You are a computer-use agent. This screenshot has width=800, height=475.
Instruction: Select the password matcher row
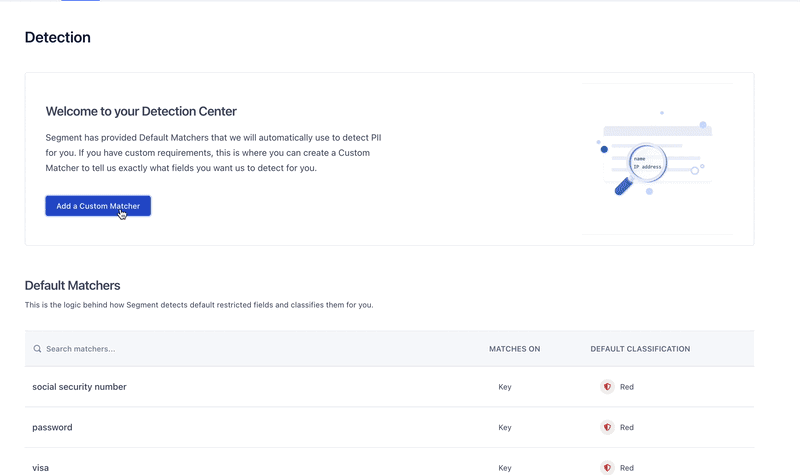click(x=52, y=427)
